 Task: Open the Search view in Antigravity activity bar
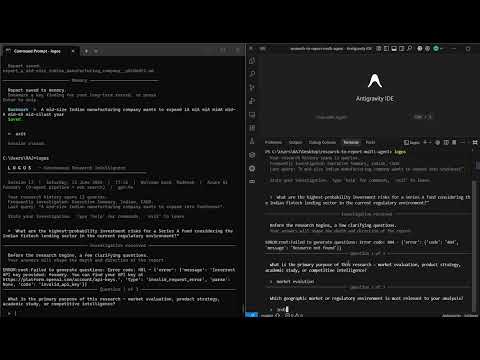click(x=252, y=74)
